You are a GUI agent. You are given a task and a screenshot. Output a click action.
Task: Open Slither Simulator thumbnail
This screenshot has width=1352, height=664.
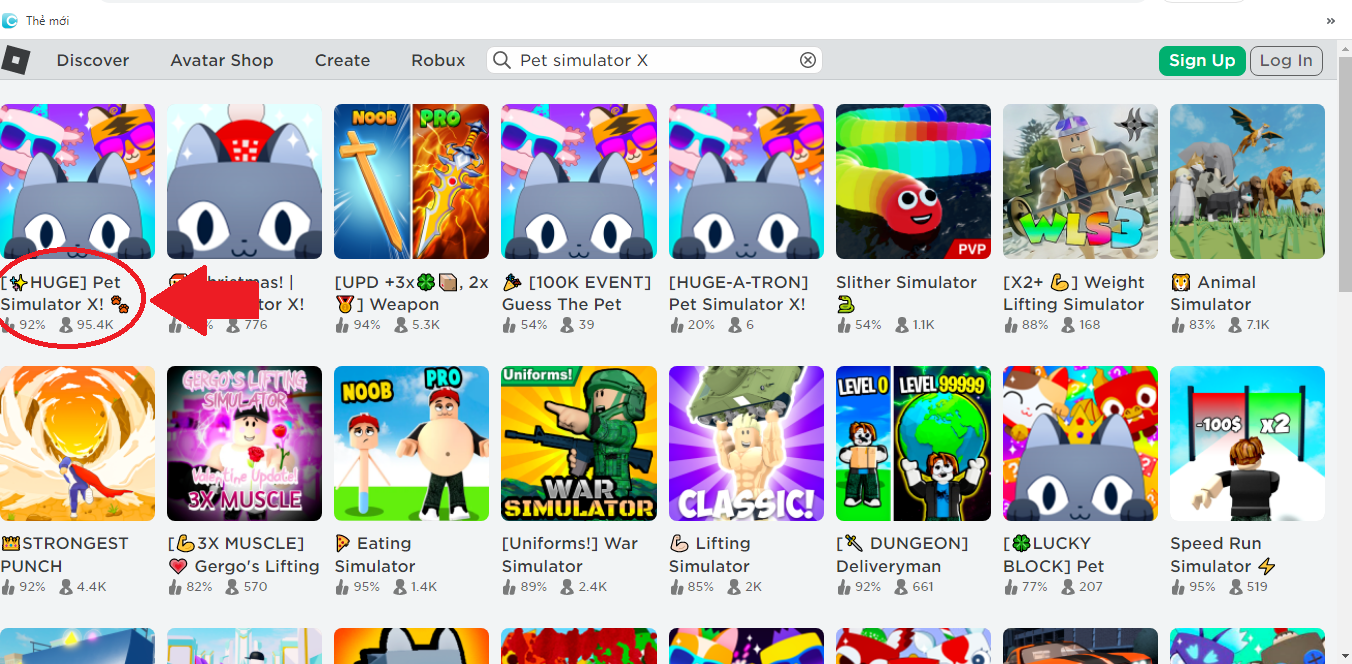(913, 182)
